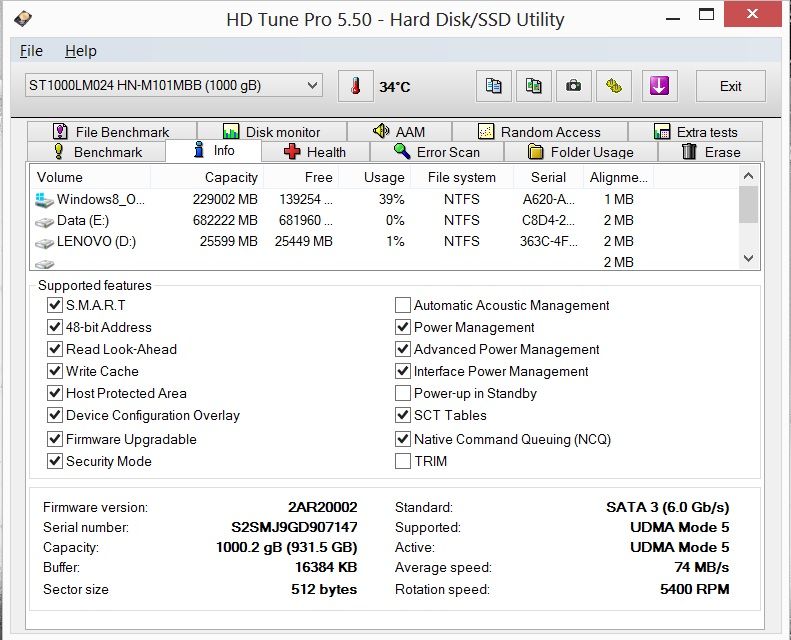Click the LENOVO (D:) drive icon
791x640 pixels.
(44, 243)
